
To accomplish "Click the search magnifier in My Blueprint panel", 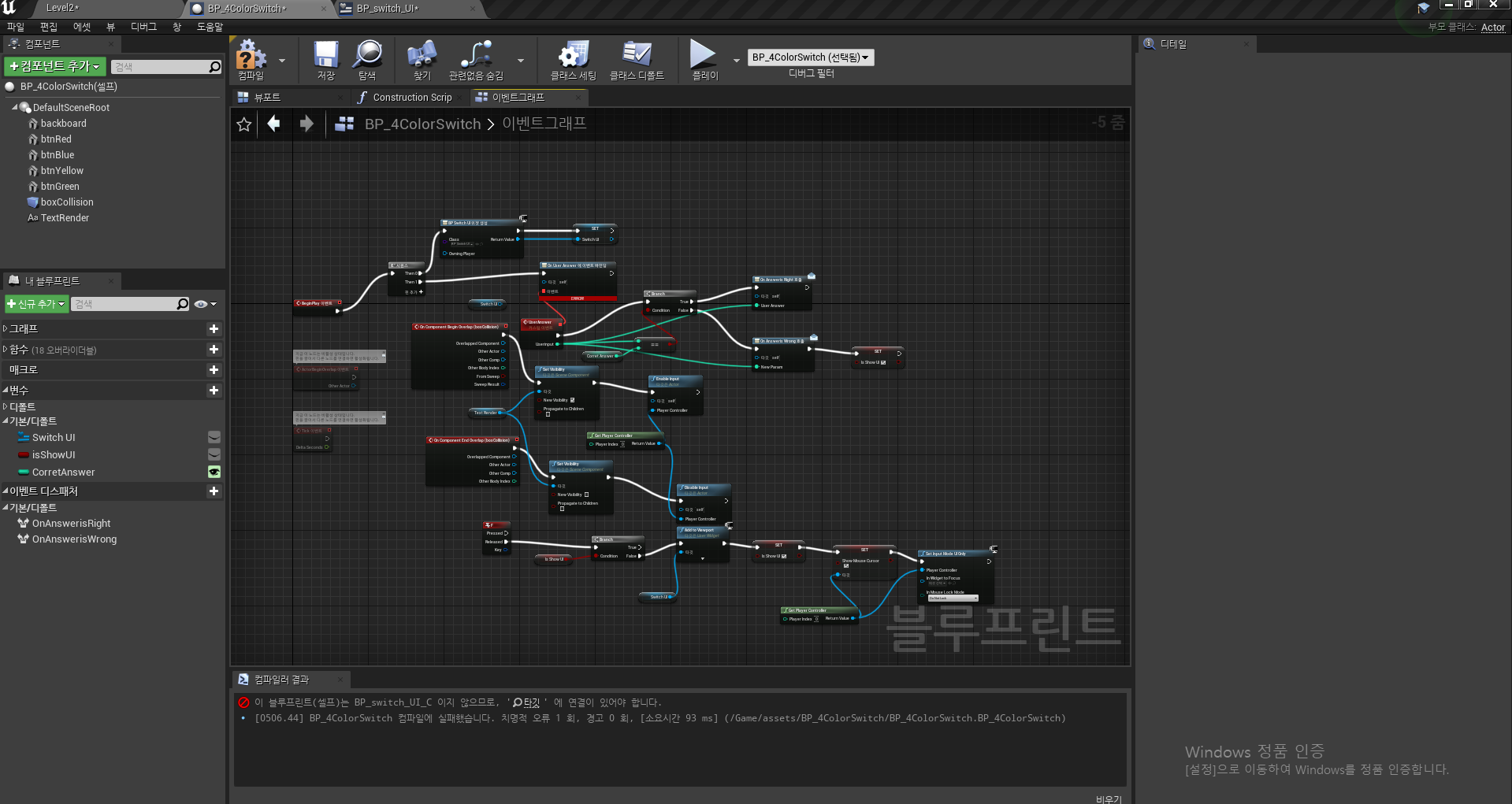I will coord(183,304).
